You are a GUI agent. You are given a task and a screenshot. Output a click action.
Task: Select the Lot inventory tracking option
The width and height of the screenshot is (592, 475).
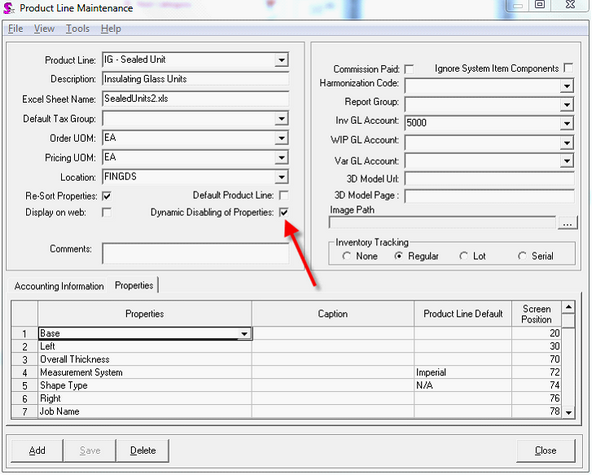pos(464,256)
